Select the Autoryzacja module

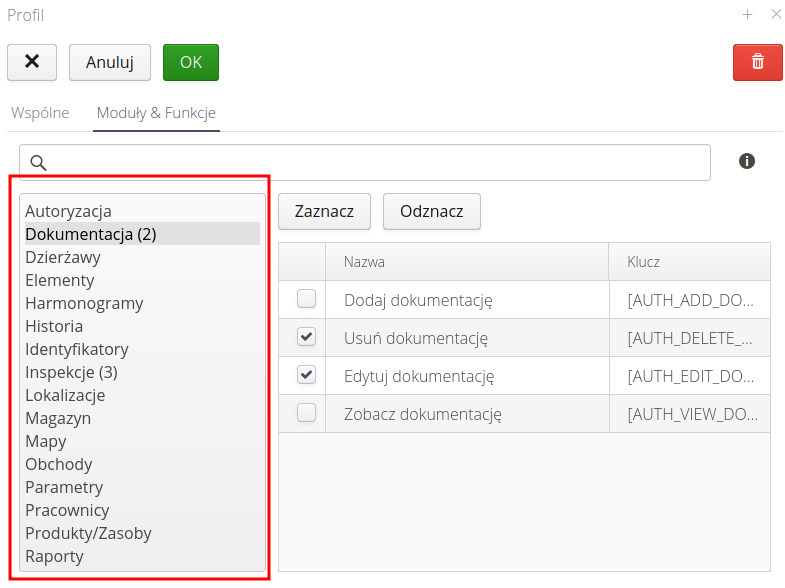68,211
